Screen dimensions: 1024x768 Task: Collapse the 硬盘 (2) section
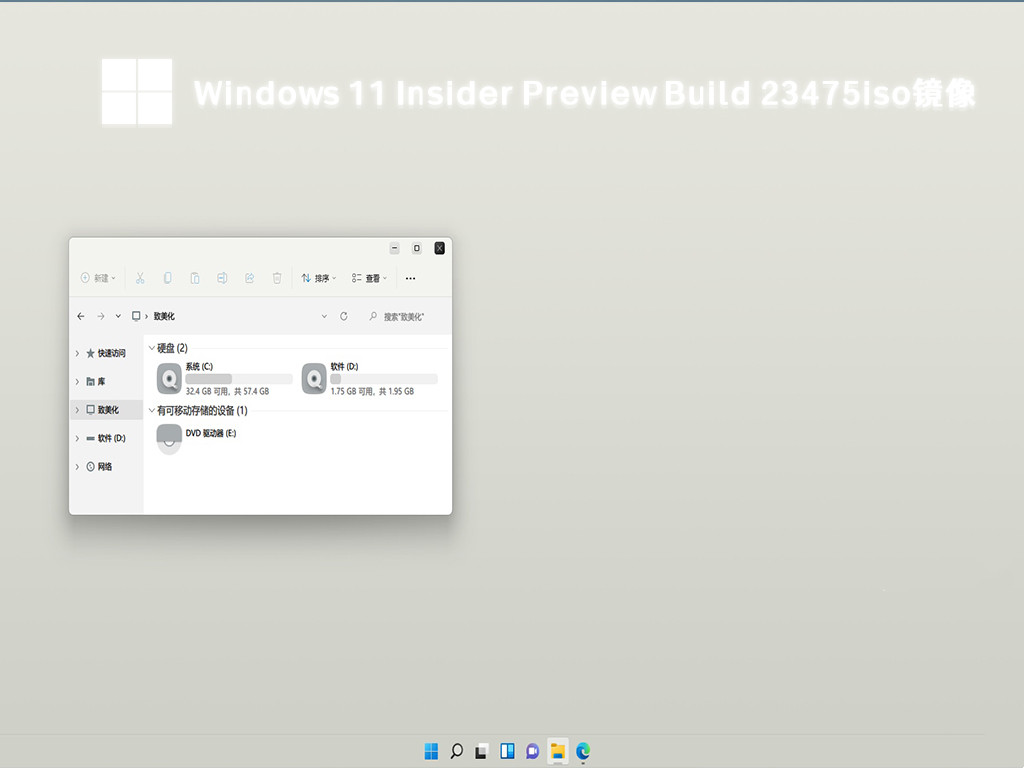pyautogui.click(x=152, y=348)
